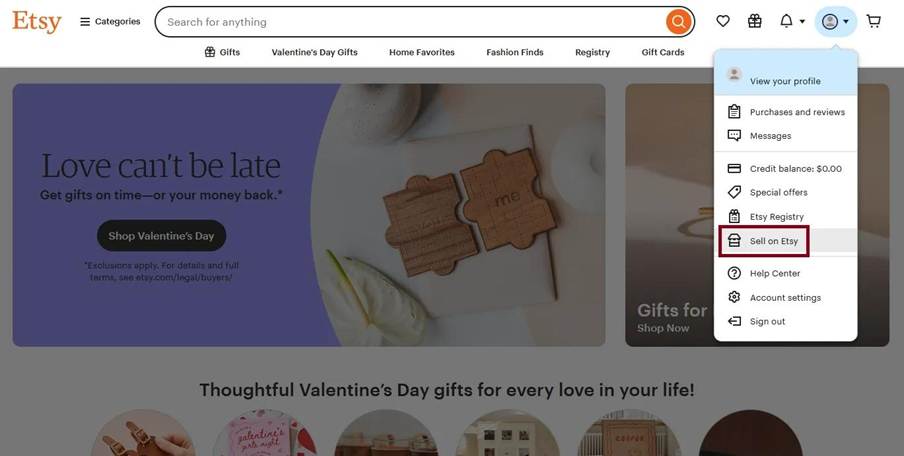904x456 pixels.
Task: Collapse the account avatar dropdown menu
Action: point(835,21)
